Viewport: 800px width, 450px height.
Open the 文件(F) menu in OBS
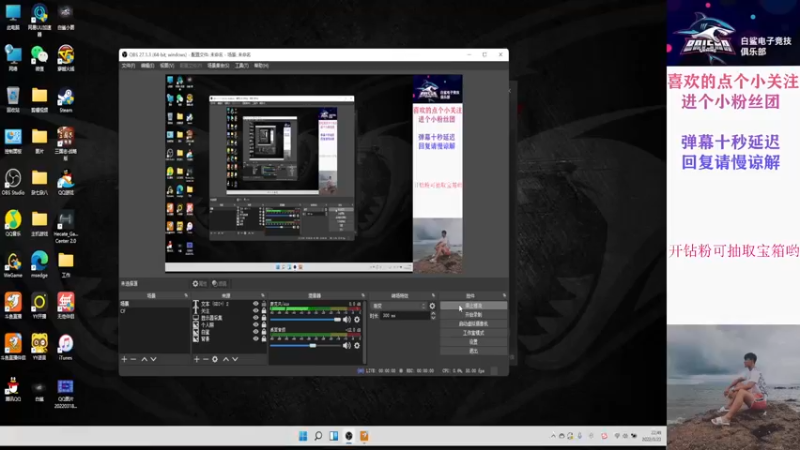point(128,66)
